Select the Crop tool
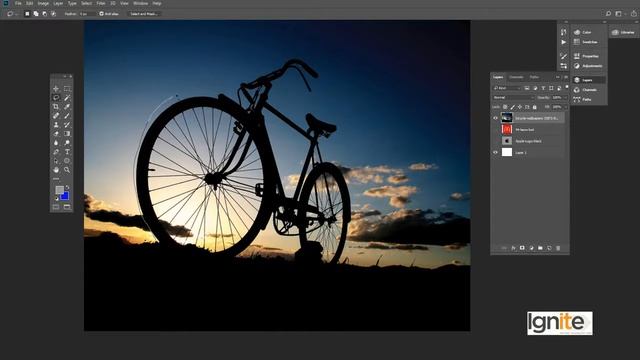This screenshot has height=360, width=640. (56, 107)
